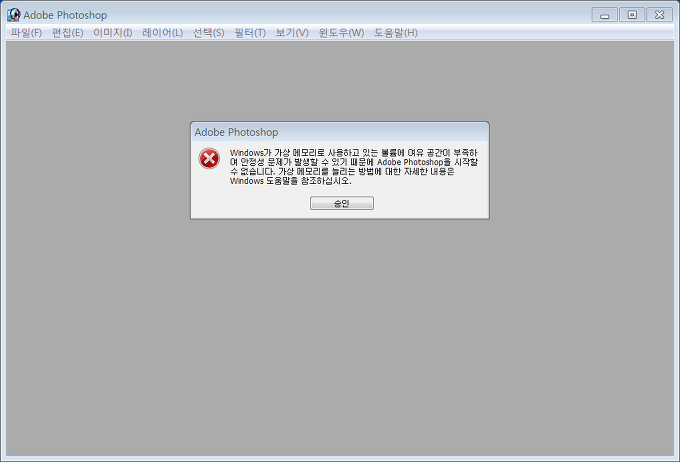Viewport: 680px width, 462px height.
Task: Open the 선택(S) menu
Action: click(209, 33)
